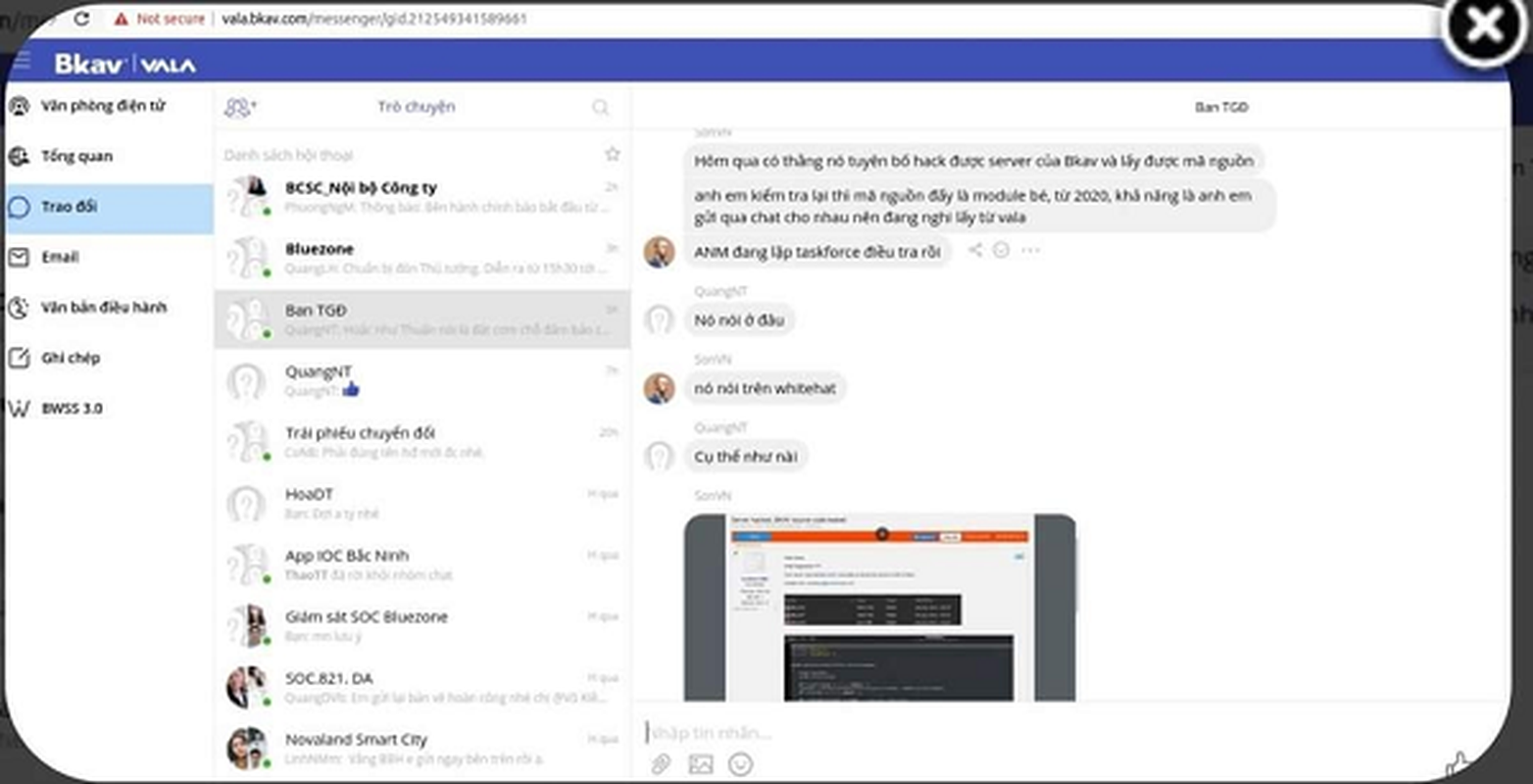
Task: Open App IOC Bắc Ninh conversation
Action: (422, 564)
